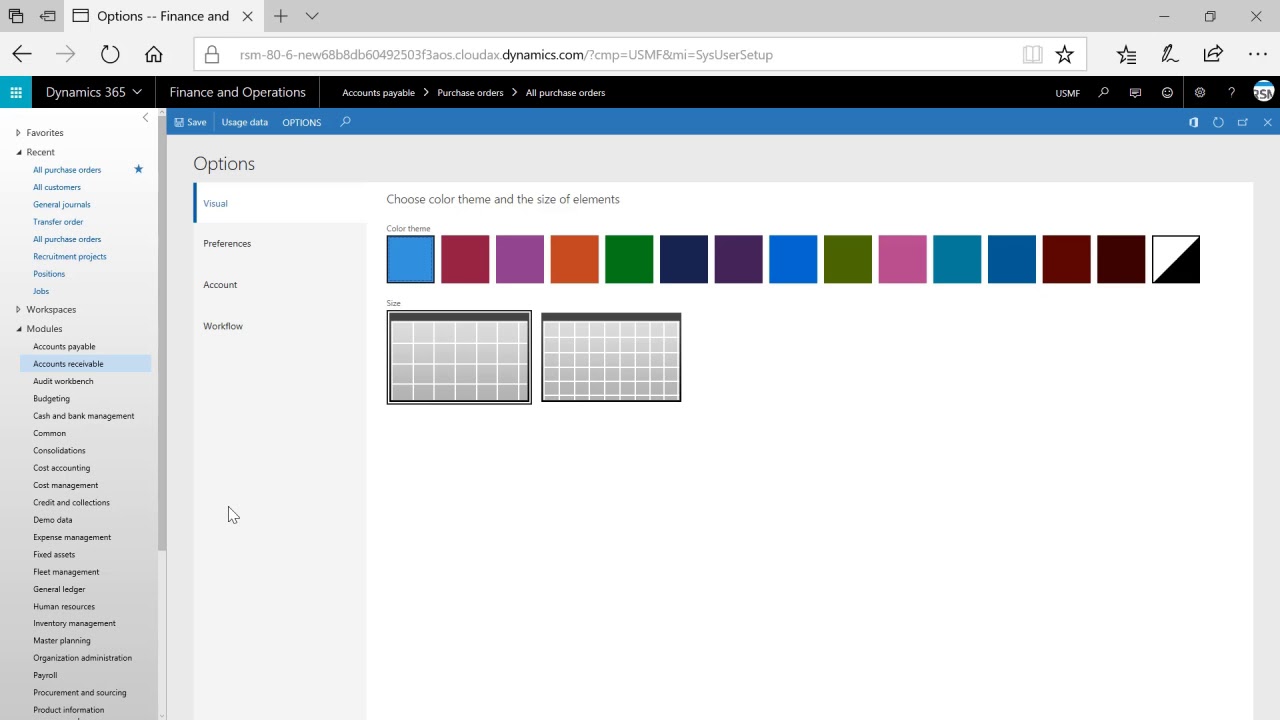Unfavorite All purchase orders via the star icon
The image size is (1280, 720).
[139, 169]
